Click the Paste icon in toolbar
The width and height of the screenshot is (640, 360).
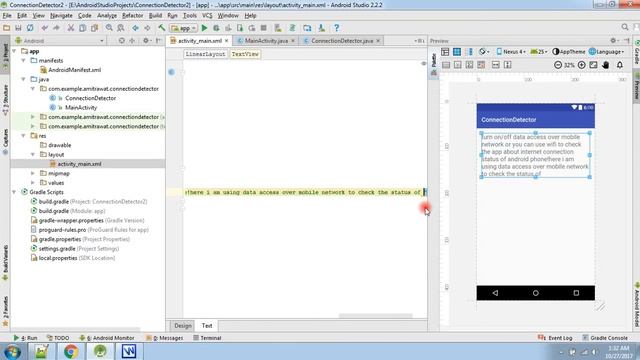[94, 28]
